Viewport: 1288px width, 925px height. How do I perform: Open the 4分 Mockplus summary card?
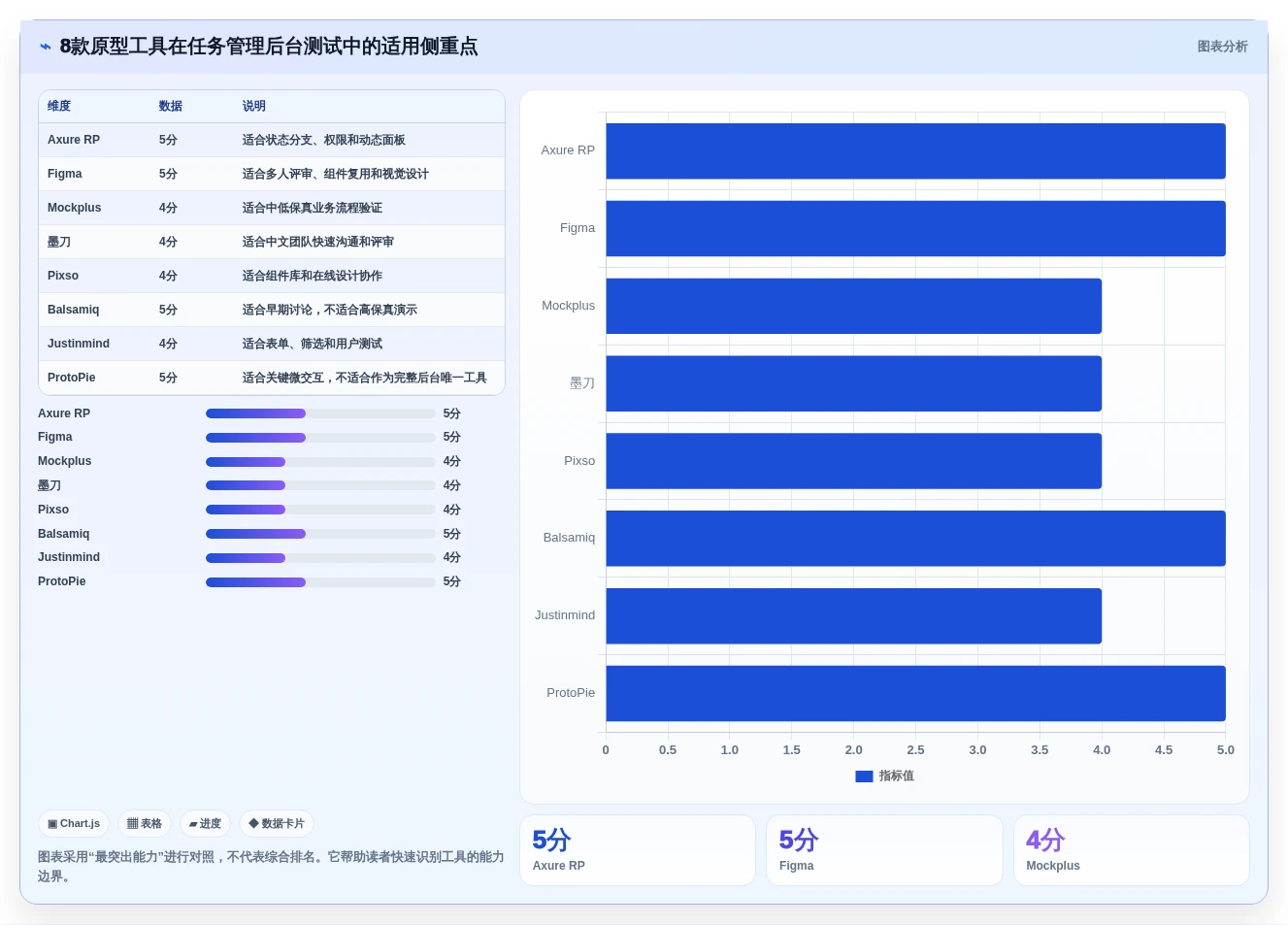pyautogui.click(x=1132, y=850)
